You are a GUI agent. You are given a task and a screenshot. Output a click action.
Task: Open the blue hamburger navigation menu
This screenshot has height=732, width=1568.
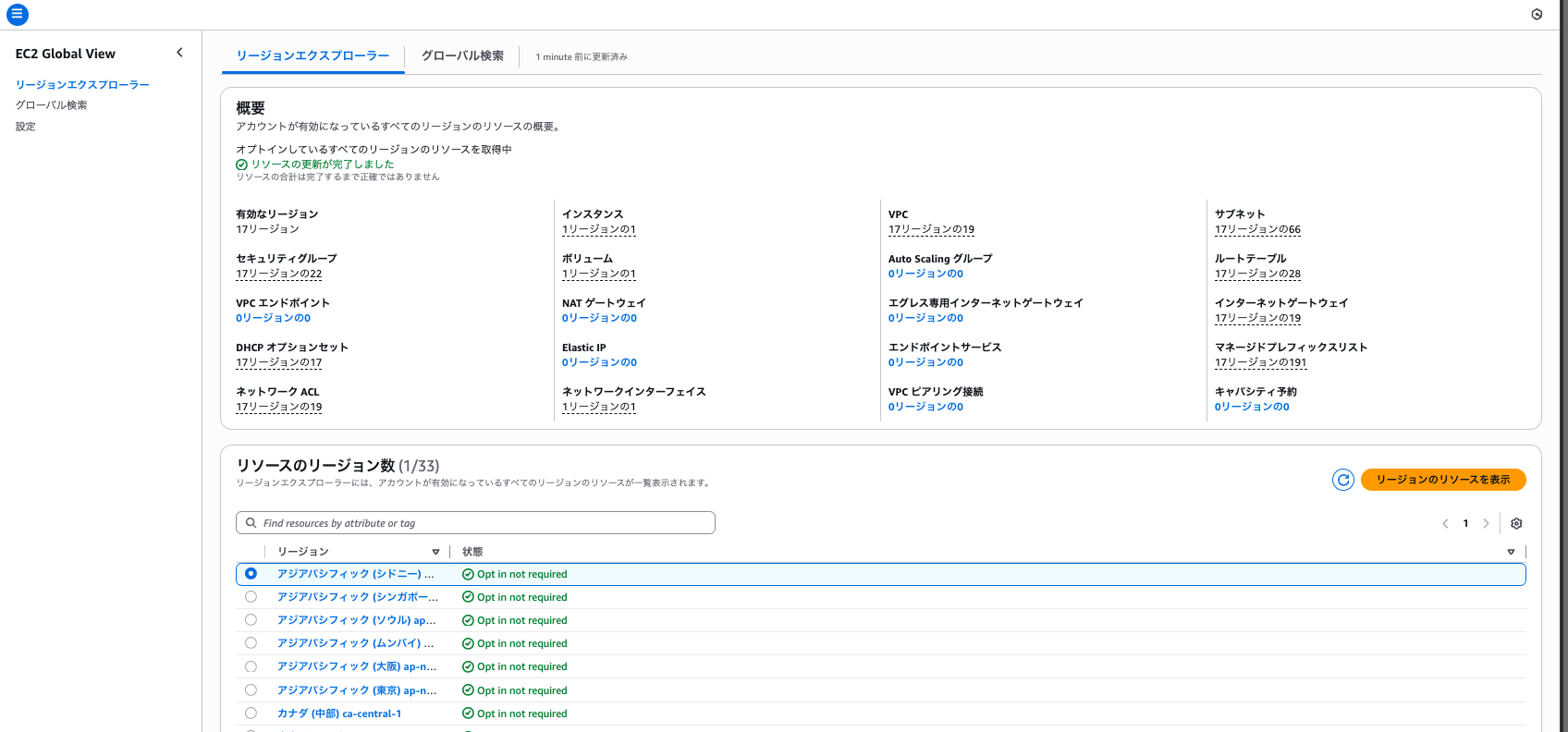coord(17,15)
